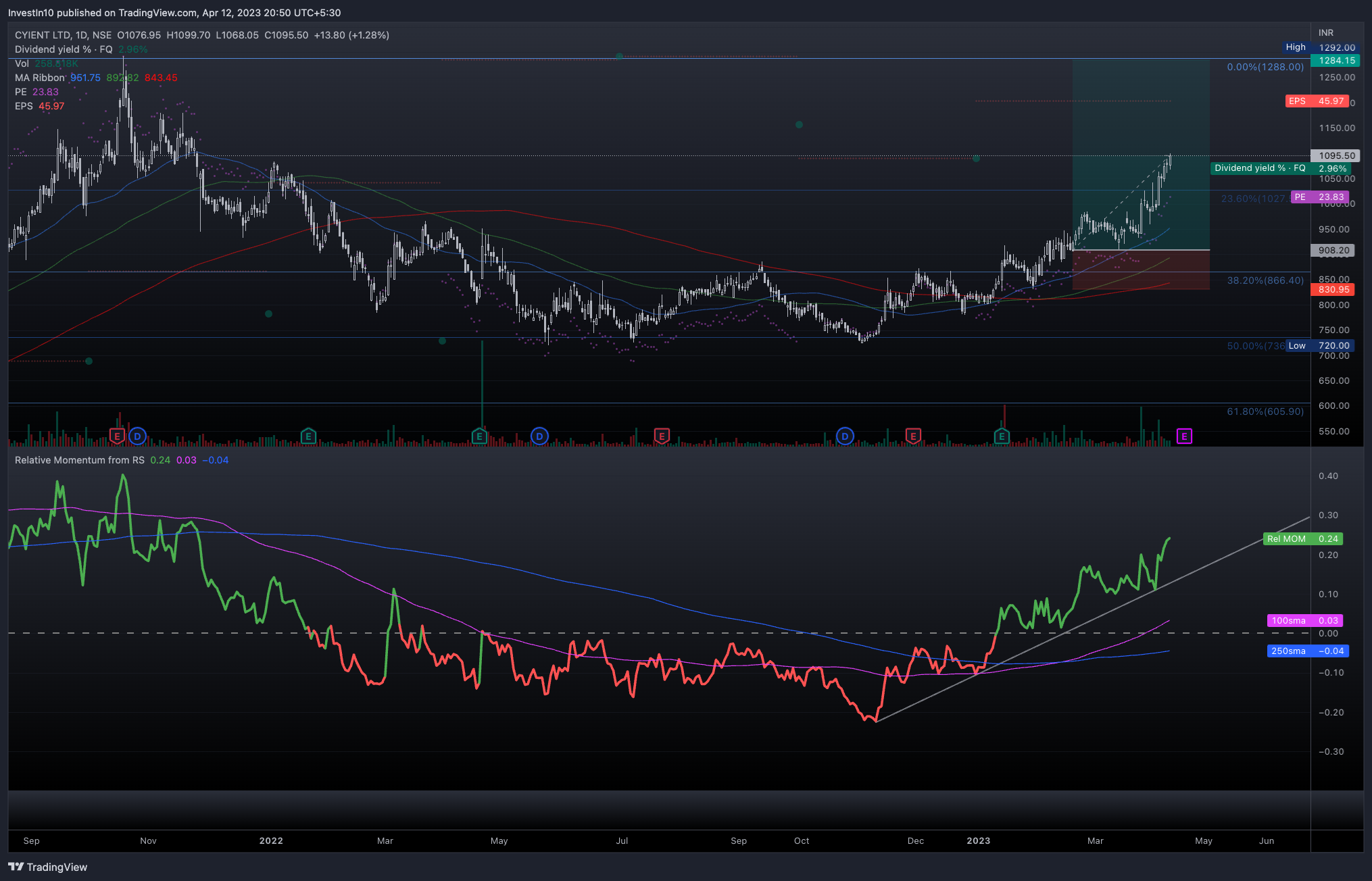Click the High 1292.00 price label
This screenshot has height=881, width=1372.
(x=1321, y=47)
